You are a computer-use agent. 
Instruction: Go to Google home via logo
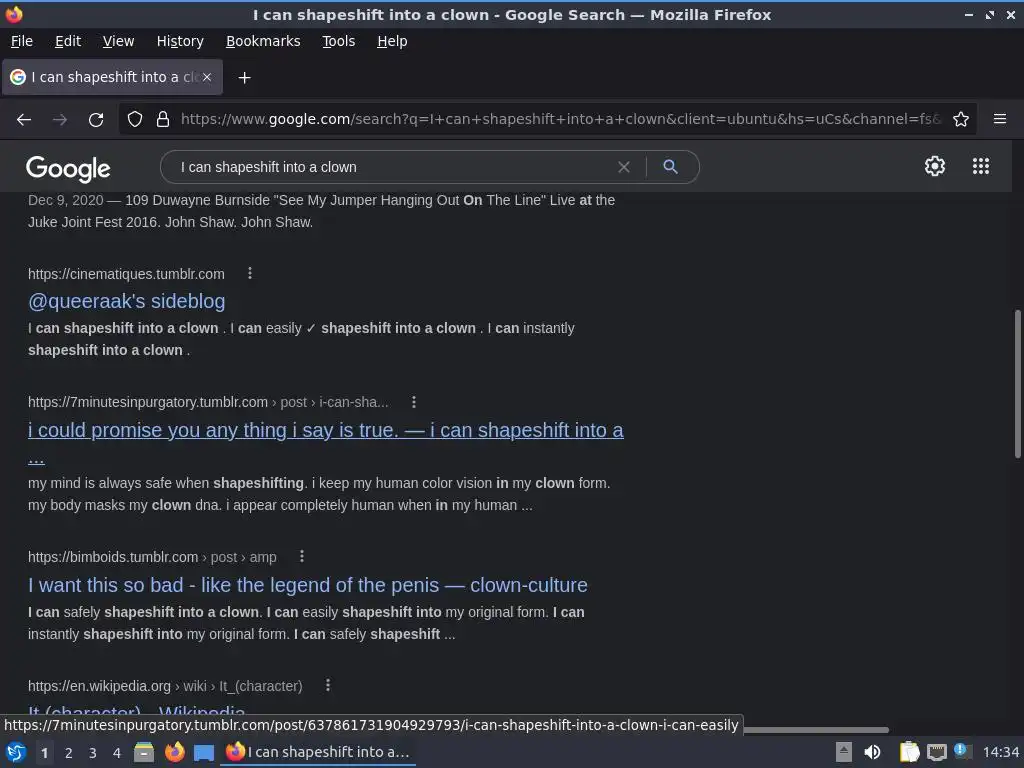(68, 168)
